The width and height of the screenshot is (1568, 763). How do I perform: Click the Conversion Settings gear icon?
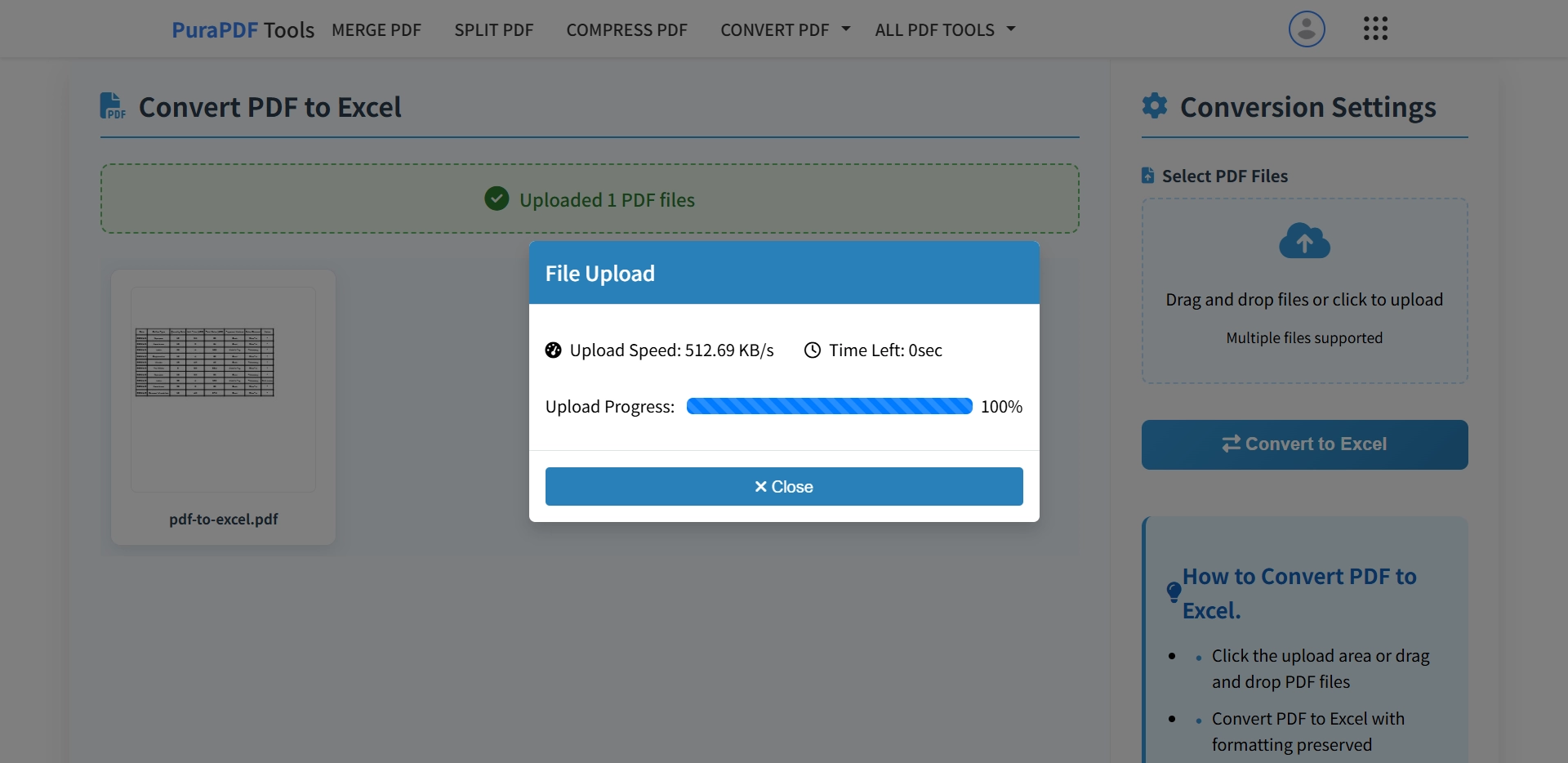coord(1154,105)
